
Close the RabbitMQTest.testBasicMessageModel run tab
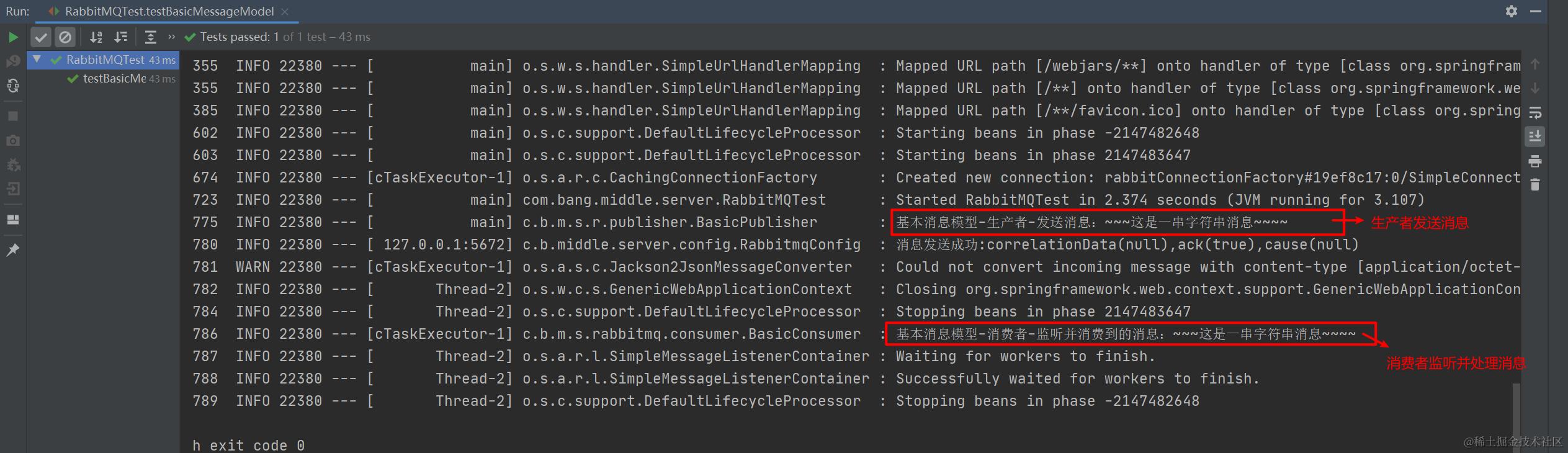click(x=285, y=11)
